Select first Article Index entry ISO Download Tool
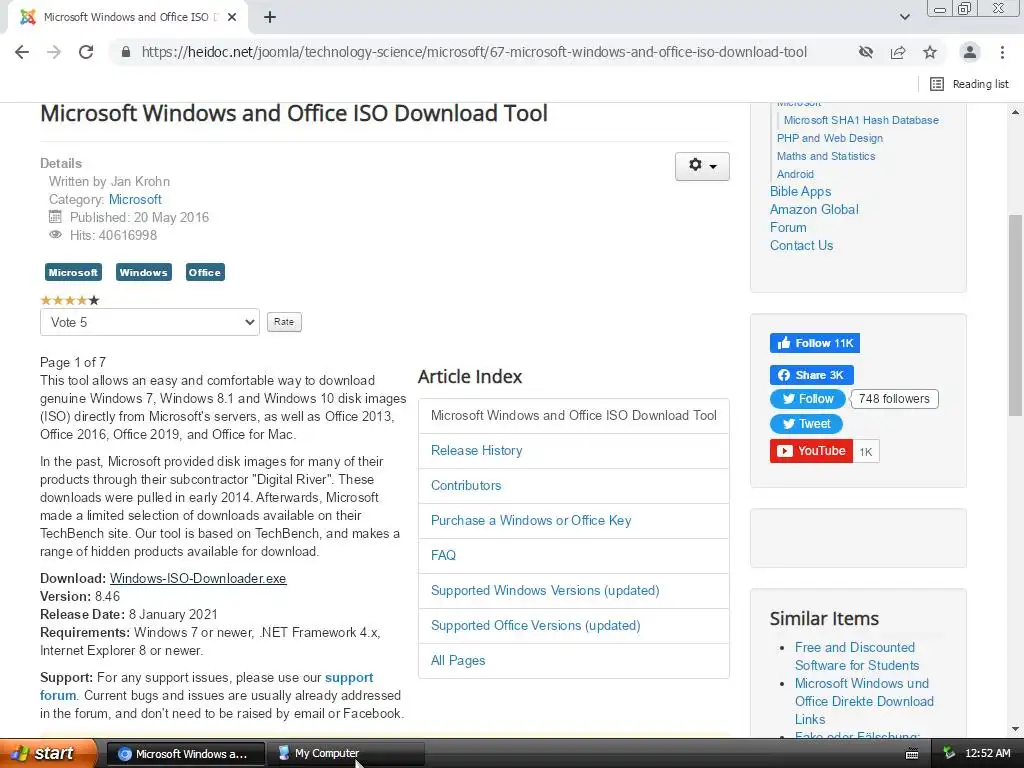The width and height of the screenshot is (1024, 768). click(573, 415)
